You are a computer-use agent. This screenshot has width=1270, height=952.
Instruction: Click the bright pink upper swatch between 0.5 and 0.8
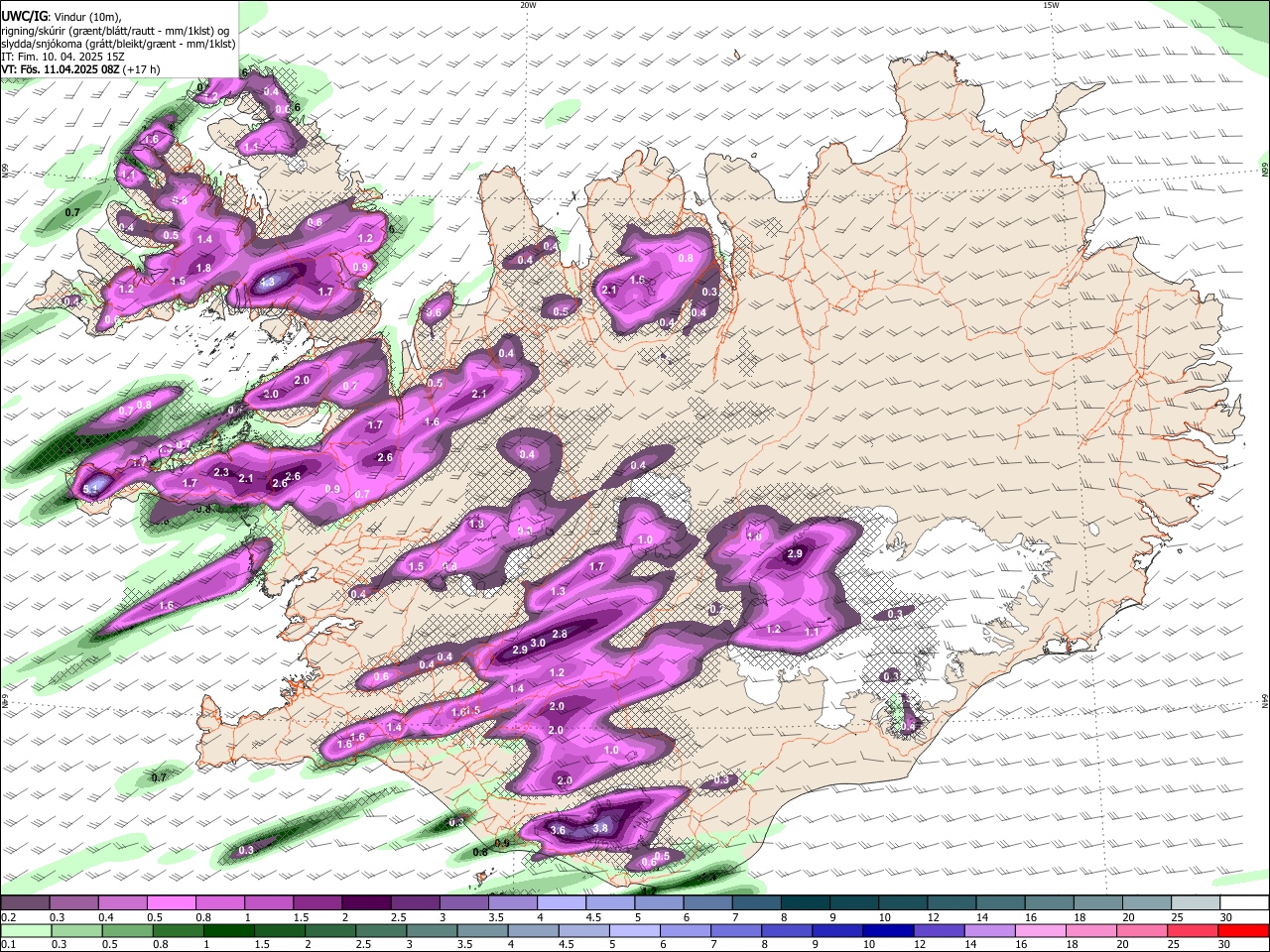(x=171, y=903)
